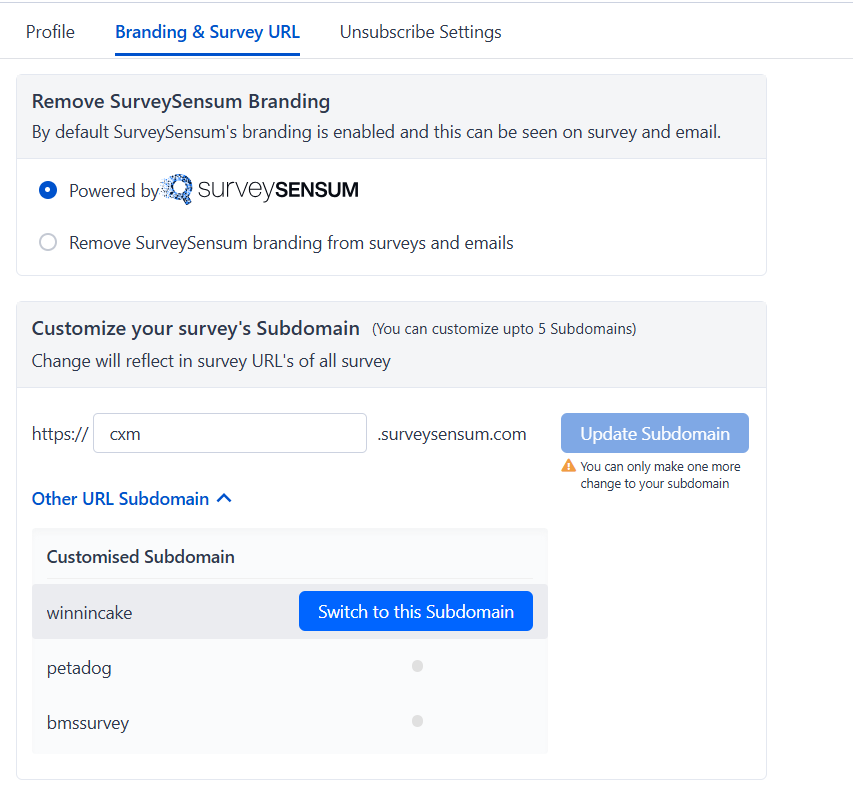Click the gray dot beside bmssurvey

pyautogui.click(x=417, y=721)
